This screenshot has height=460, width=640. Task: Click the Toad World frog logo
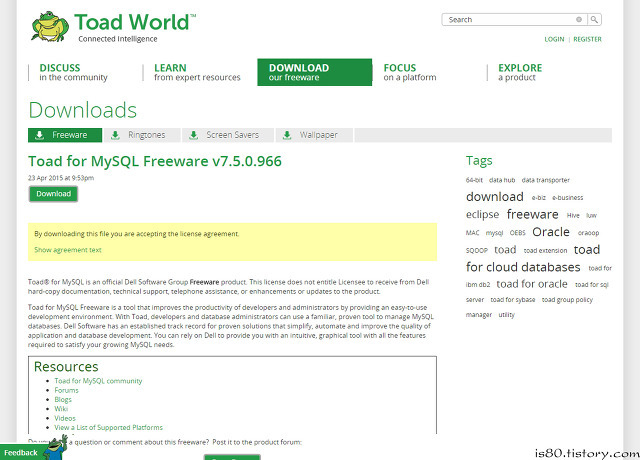(50, 27)
